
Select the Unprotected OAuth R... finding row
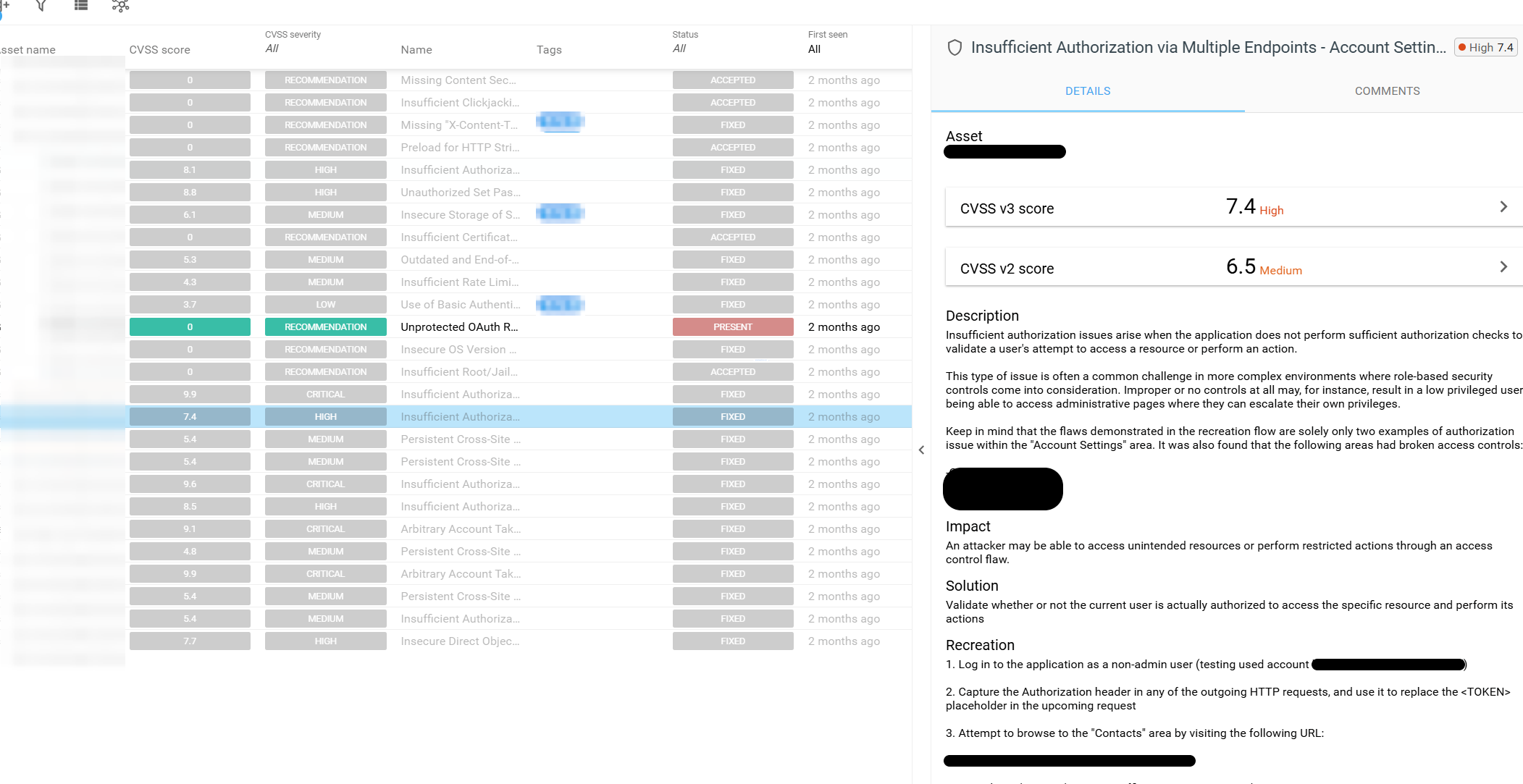click(459, 327)
